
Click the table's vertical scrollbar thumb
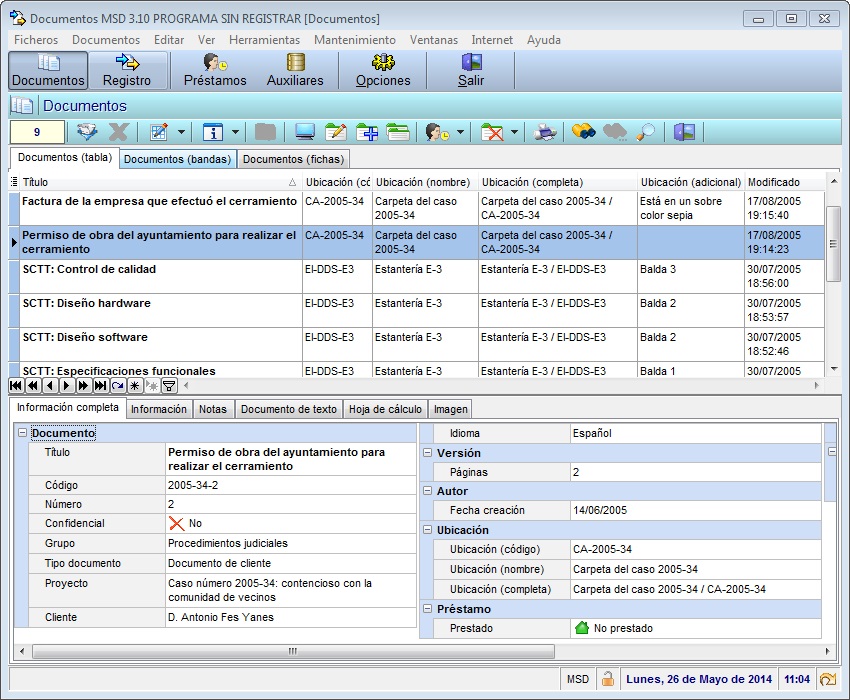tap(833, 243)
